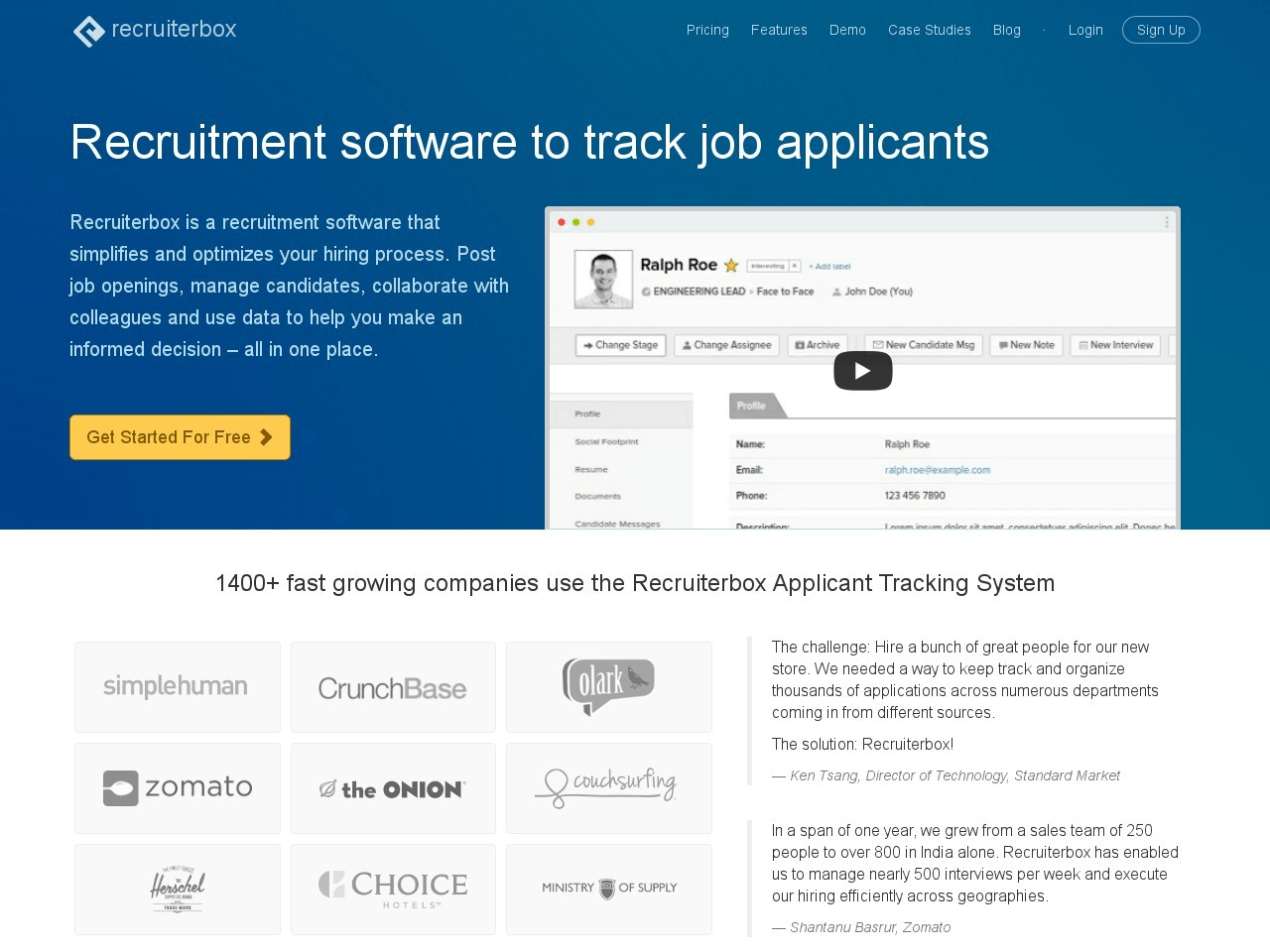Click the Archive button in video preview
The height and width of the screenshot is (952, 1270).
click(818, 345)
